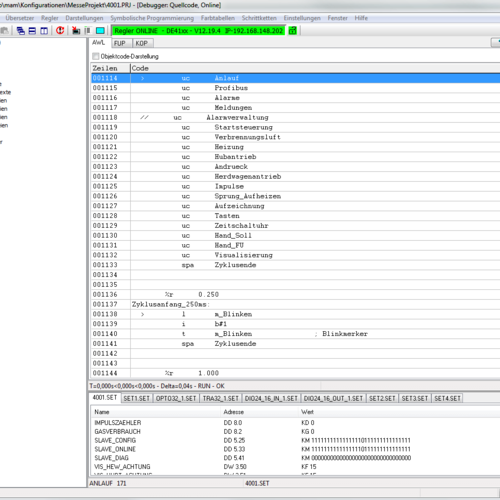
Task: Toggle the Objektcode-Darstellung checkbox
Action: click(96, 56)
